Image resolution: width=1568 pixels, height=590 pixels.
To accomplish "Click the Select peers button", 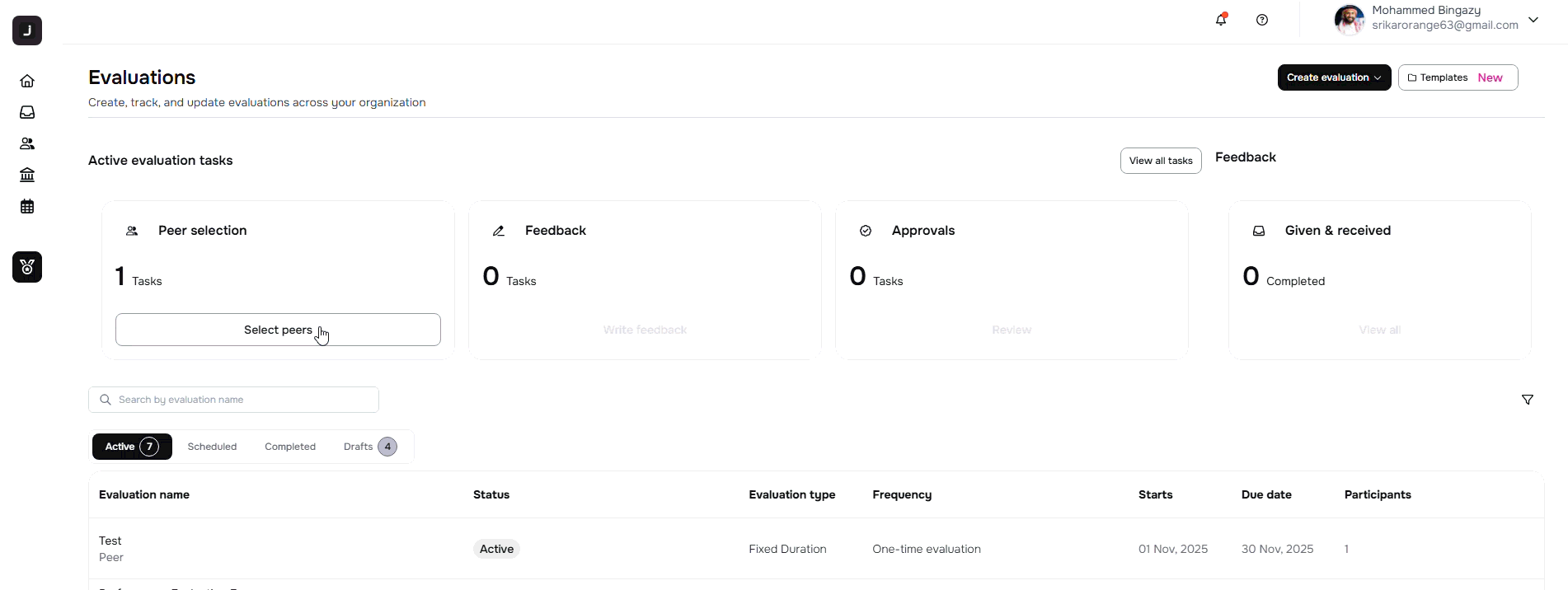I will click(x=278, y=330).
